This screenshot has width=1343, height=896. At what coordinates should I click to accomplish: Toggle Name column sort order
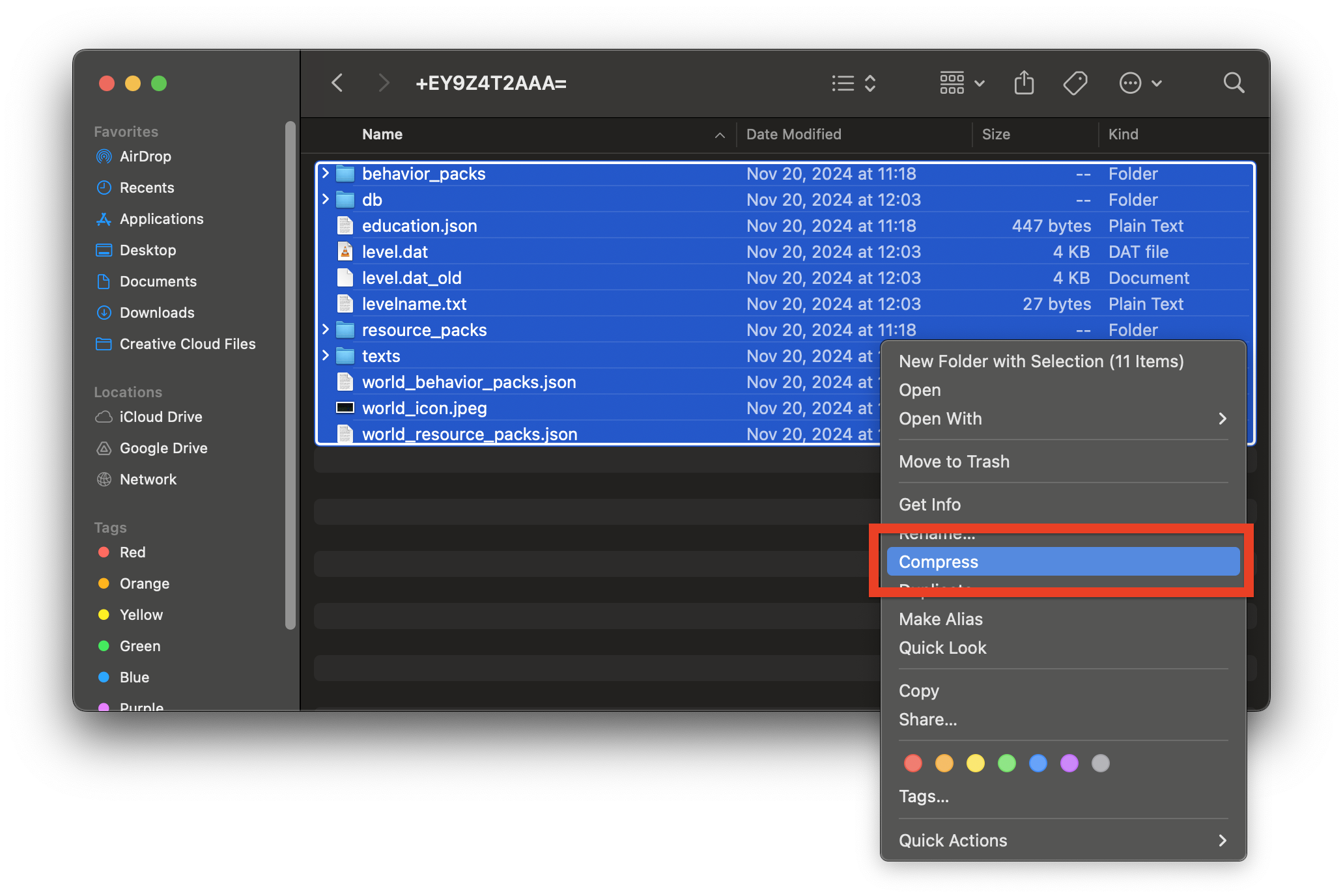coord(719,134)
